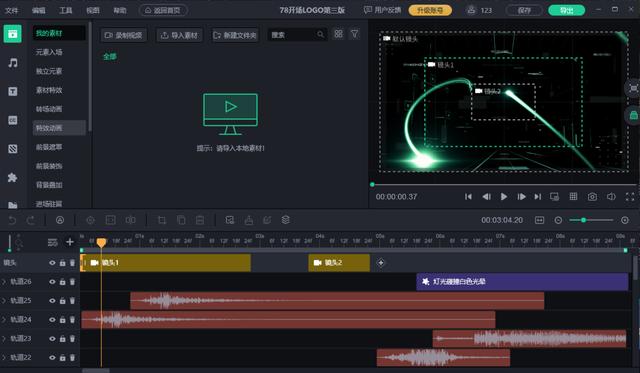
Task: Open the 工具 menu
Action: (66, 10)
